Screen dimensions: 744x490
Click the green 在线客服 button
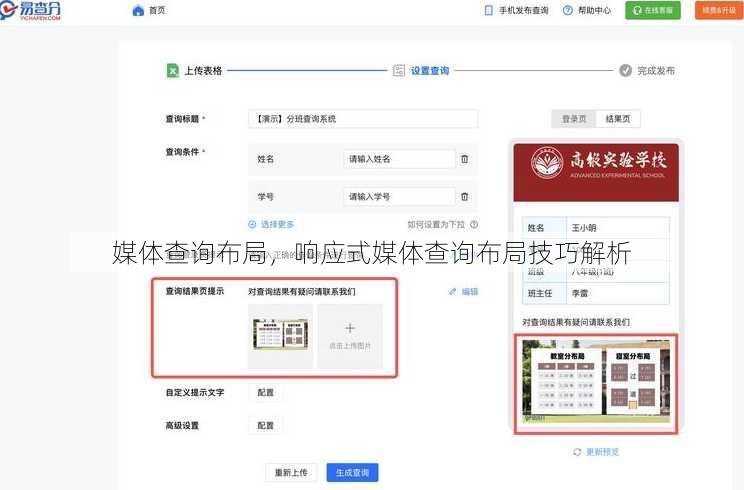tap(652, 10)
